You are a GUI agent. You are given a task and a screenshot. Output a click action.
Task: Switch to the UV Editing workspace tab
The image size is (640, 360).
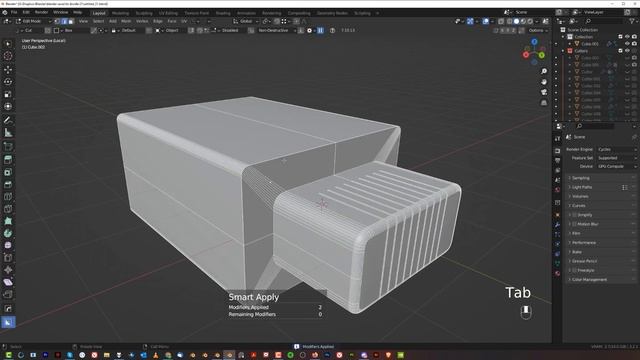coord(168,13)
